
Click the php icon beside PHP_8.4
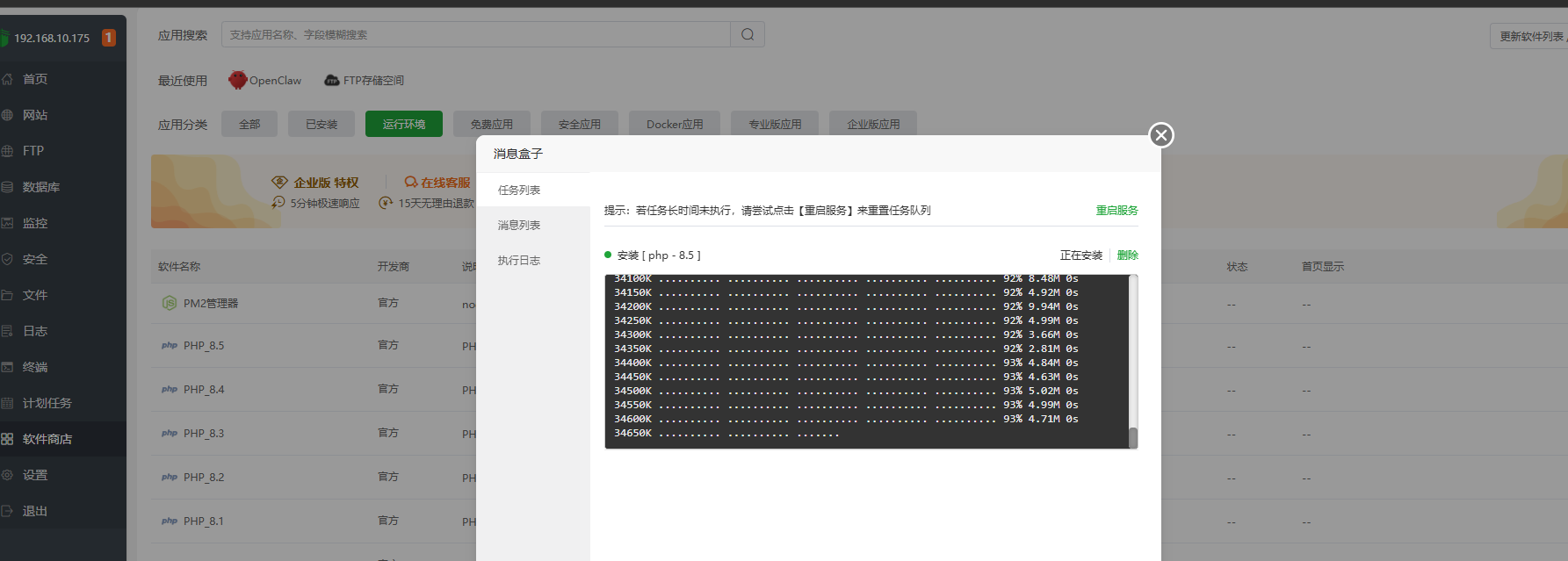pyautogui.click(x=170, y=389)
